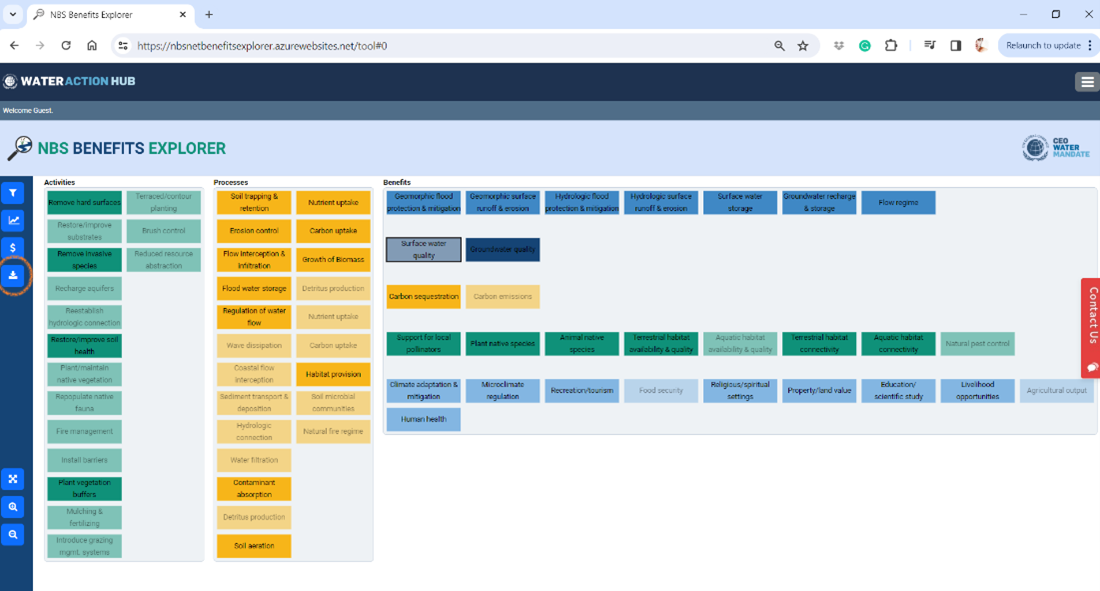
Task: Toggle the Install barriers activity
Action: click(x=84, y=460)
